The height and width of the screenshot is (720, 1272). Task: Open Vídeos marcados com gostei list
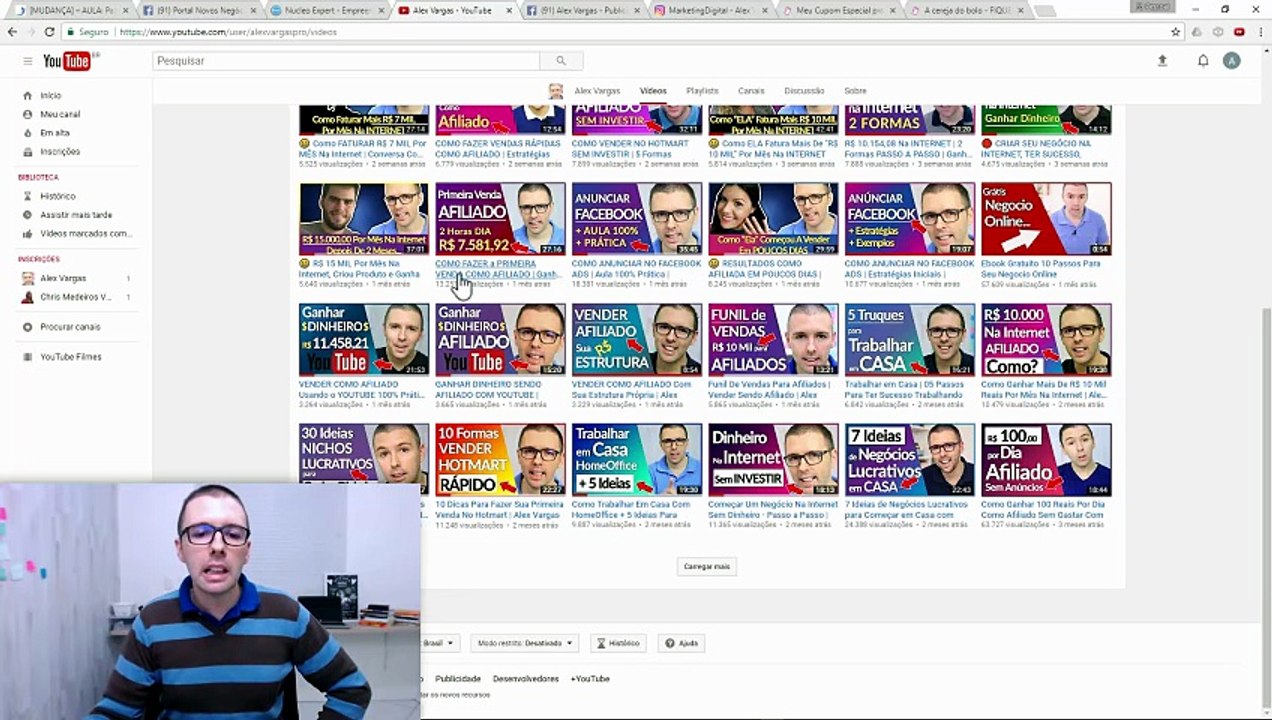pos(85,234)
